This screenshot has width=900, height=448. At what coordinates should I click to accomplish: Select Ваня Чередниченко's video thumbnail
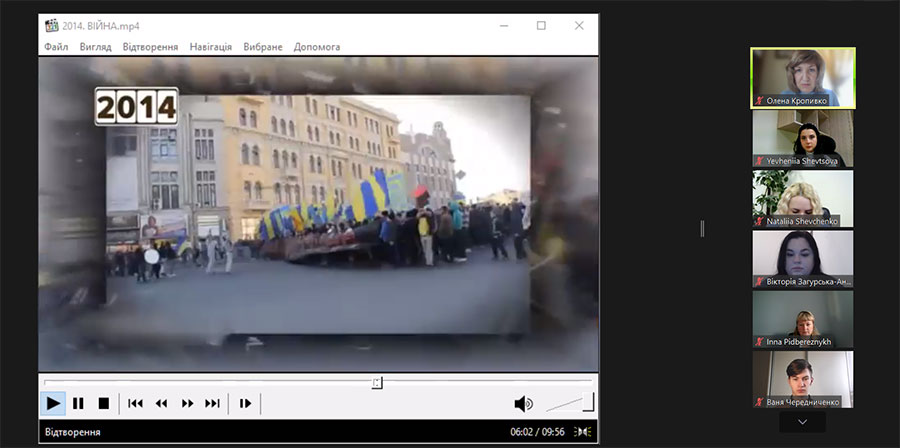(803, 379)
